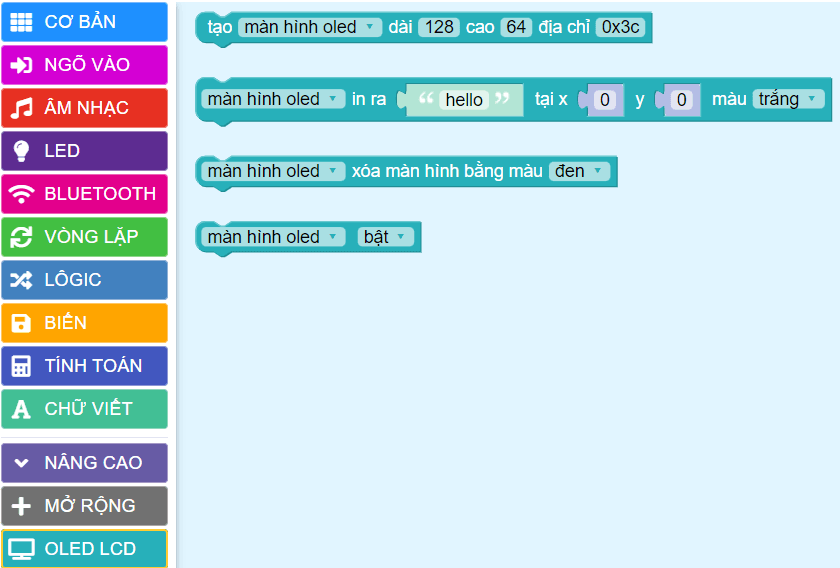Image resolution: width=840 pixels, height=568 pixels.
Task: Click the width field showing 128
Action: click(439, 27)
